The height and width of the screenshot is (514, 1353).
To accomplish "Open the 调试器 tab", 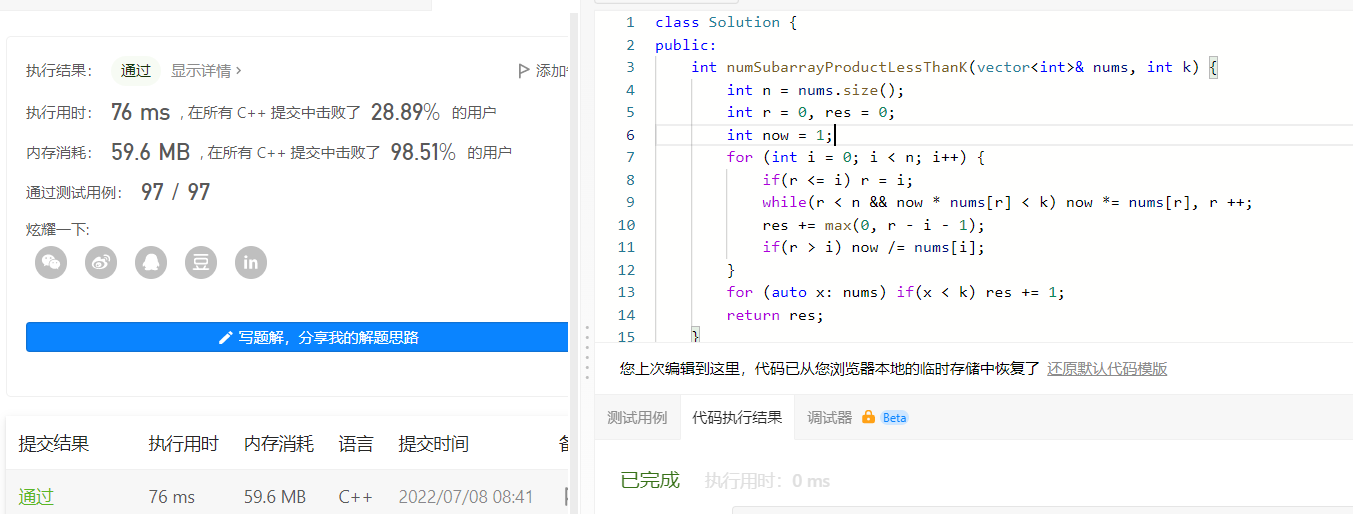I will click(x=830, y=417).
